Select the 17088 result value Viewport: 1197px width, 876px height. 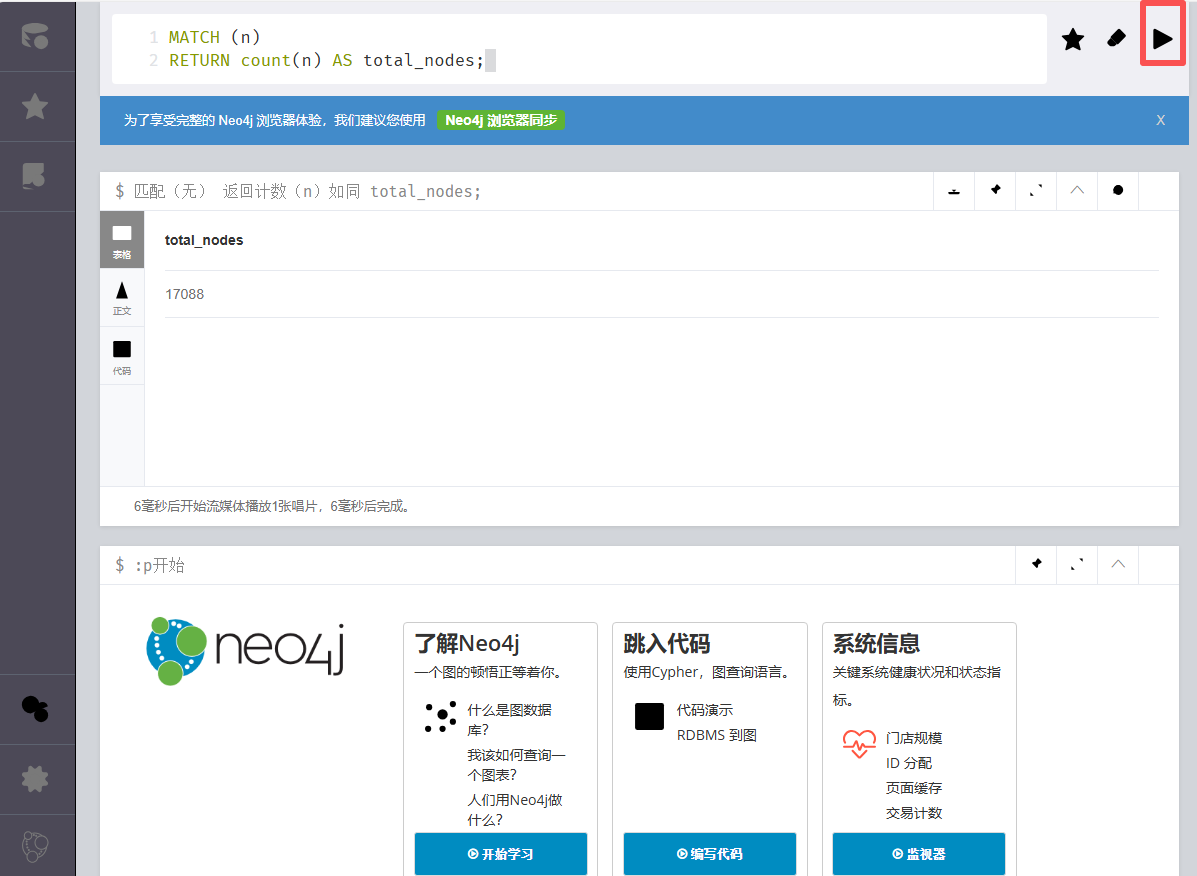click(185, 295)
